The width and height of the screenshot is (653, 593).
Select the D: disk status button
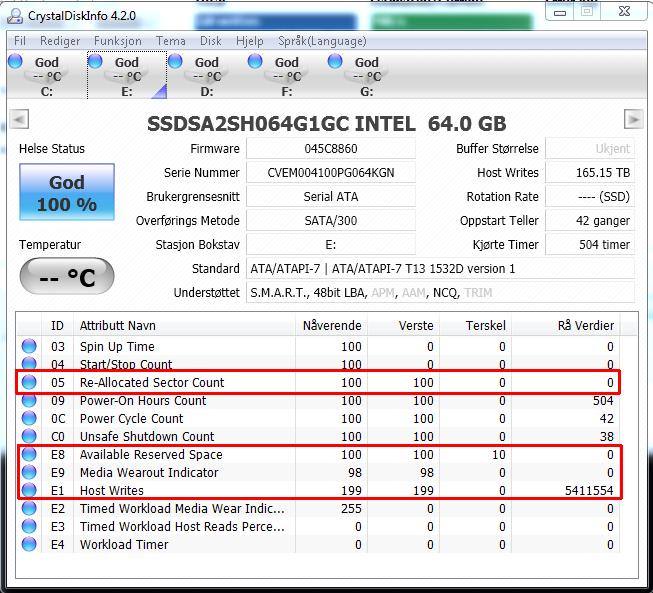click(x=207, y=75)
